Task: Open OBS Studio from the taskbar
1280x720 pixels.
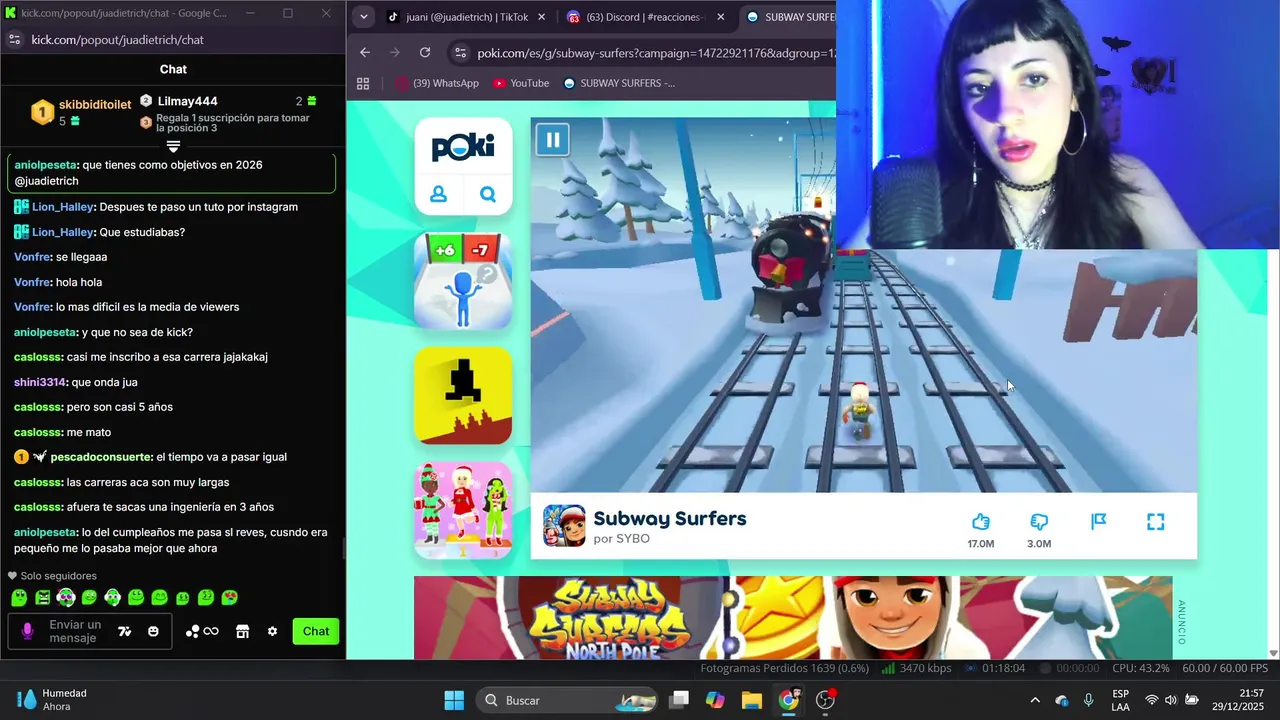Action: 825,700
